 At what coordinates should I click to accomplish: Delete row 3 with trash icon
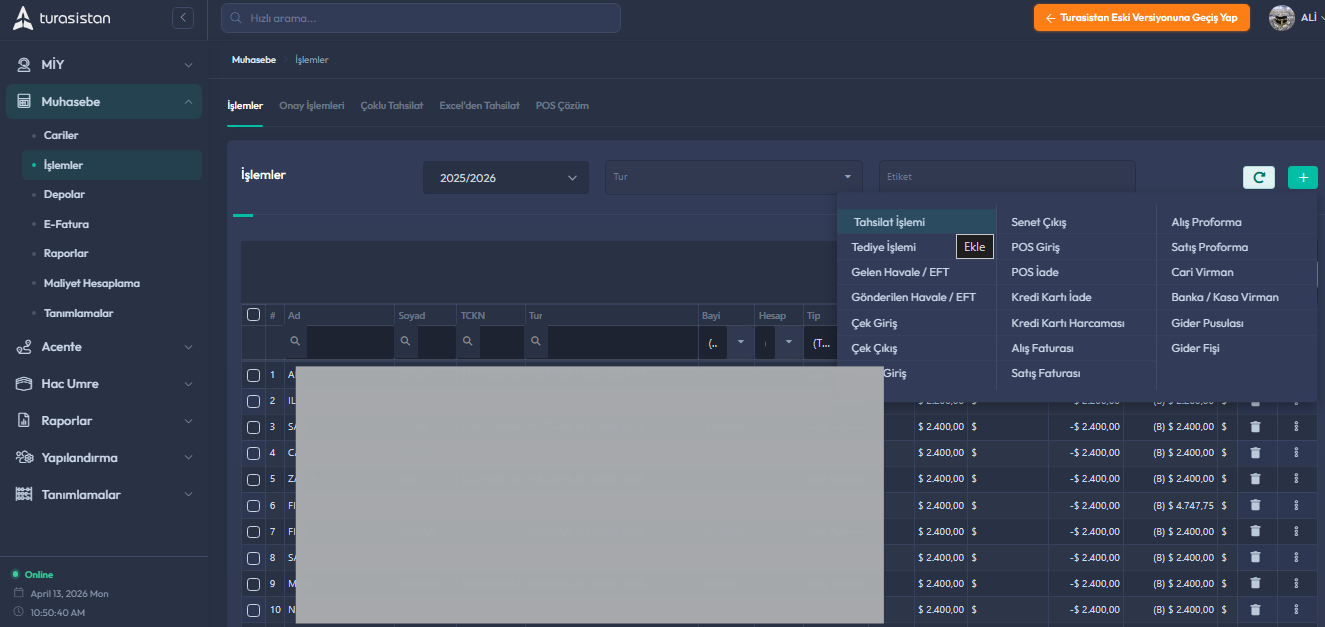point(1255,427)
